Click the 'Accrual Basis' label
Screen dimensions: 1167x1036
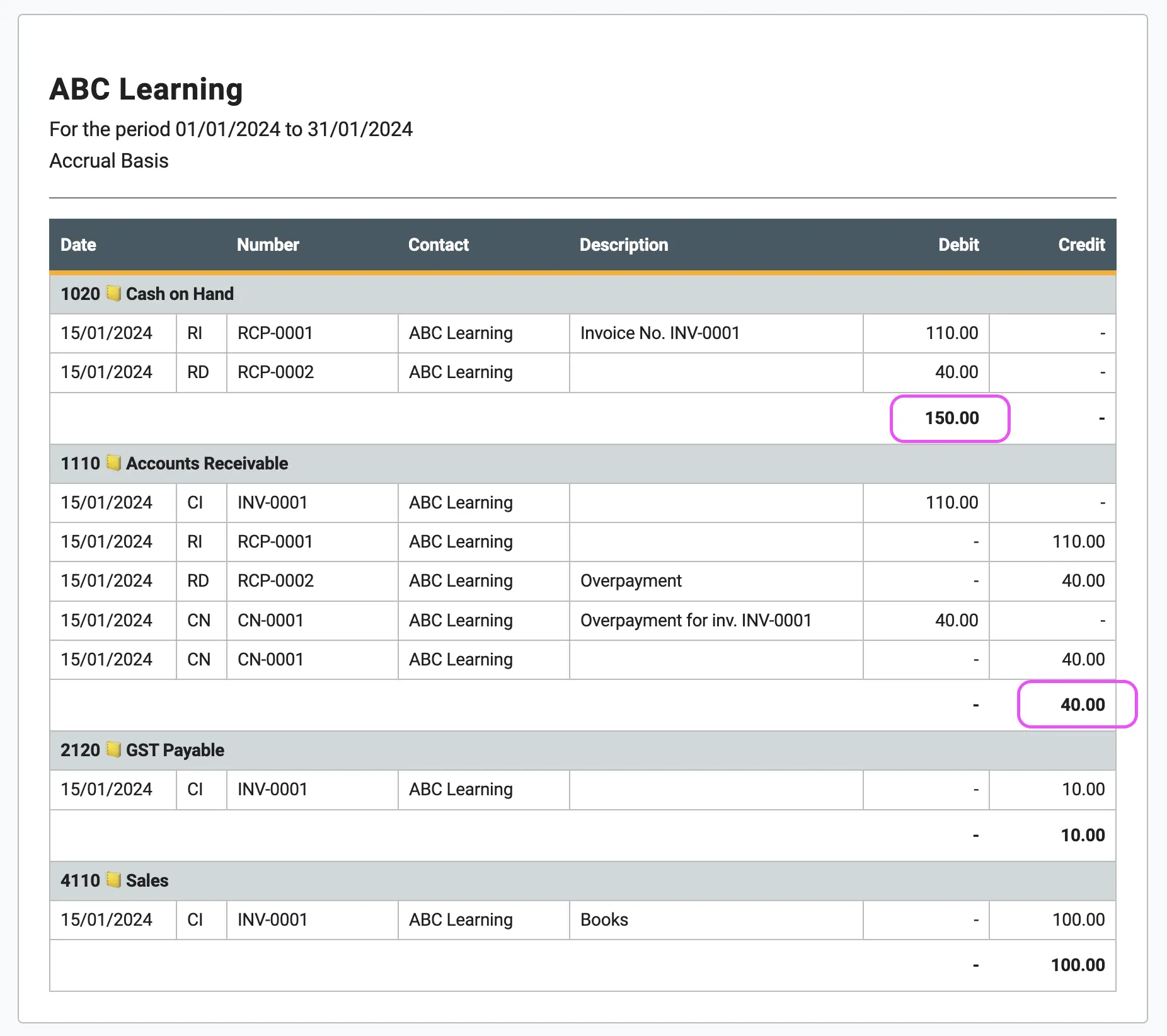click(109, 161)
